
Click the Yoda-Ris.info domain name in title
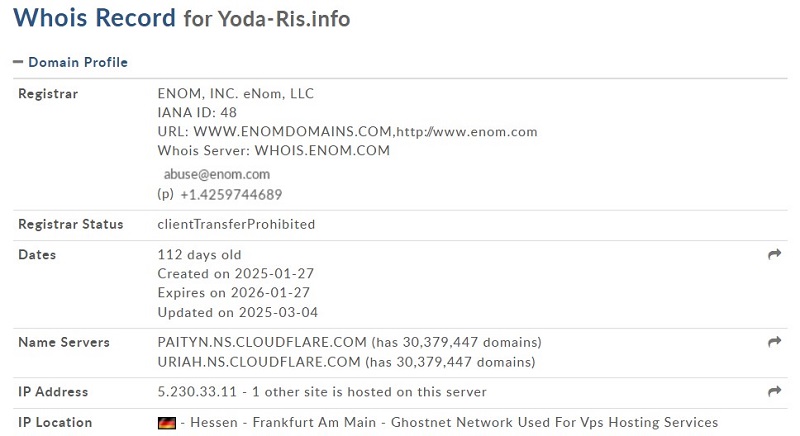pos(284,19)
